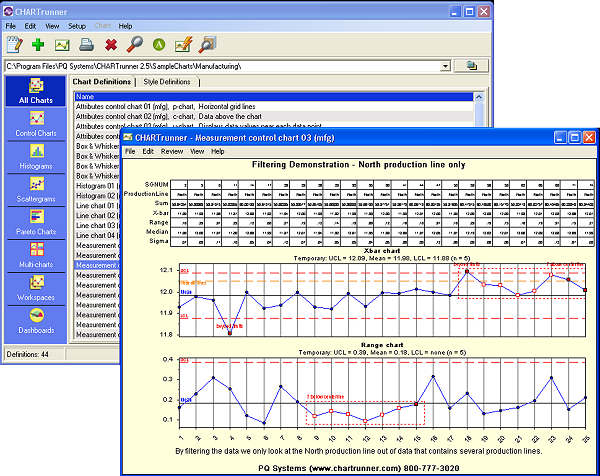Click the chart with pencil toolbar icon
The height and width of the screenshot is (476, 600).
[183, 44]
